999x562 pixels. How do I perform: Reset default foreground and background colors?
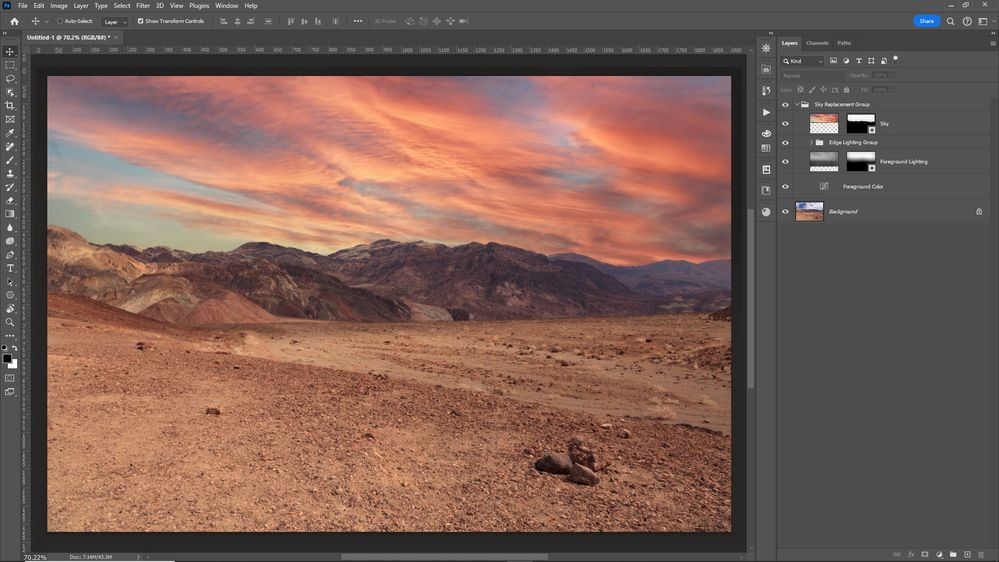click(x=4, y=349)
